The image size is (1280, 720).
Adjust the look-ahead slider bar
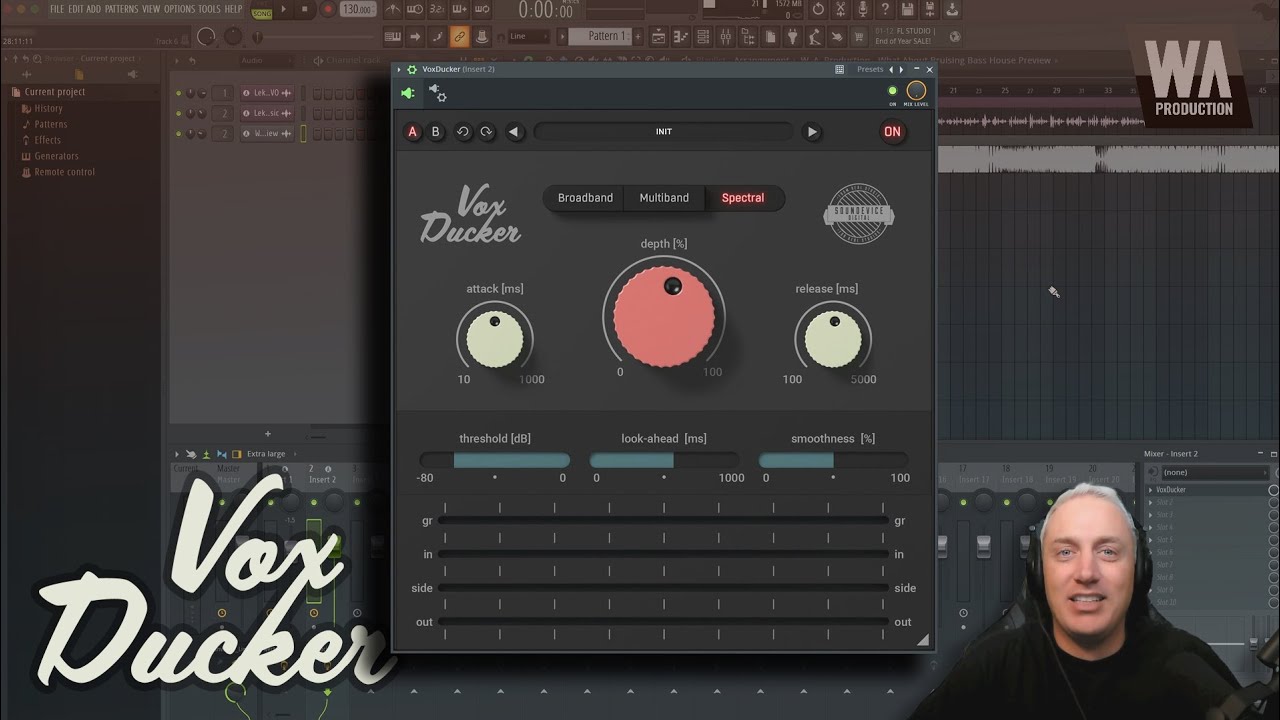pos(664,461)
